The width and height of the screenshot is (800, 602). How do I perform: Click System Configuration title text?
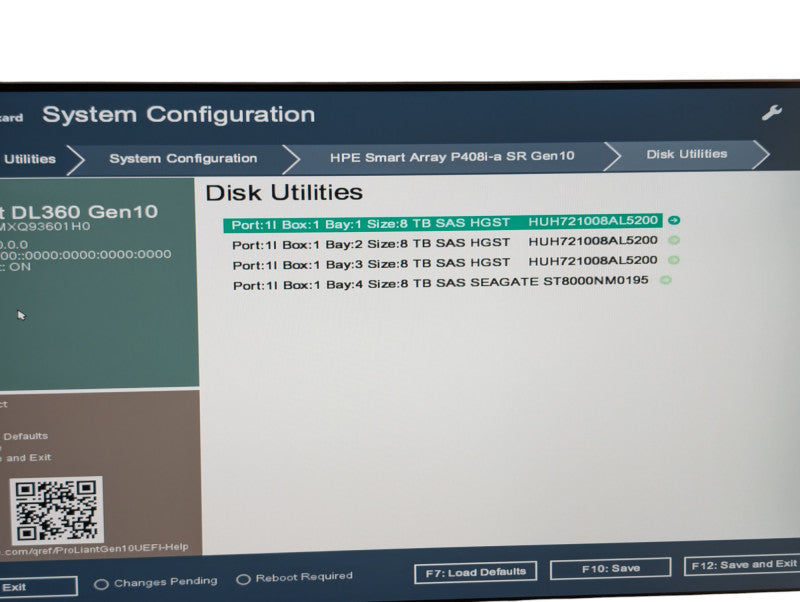tap(179, 115)
